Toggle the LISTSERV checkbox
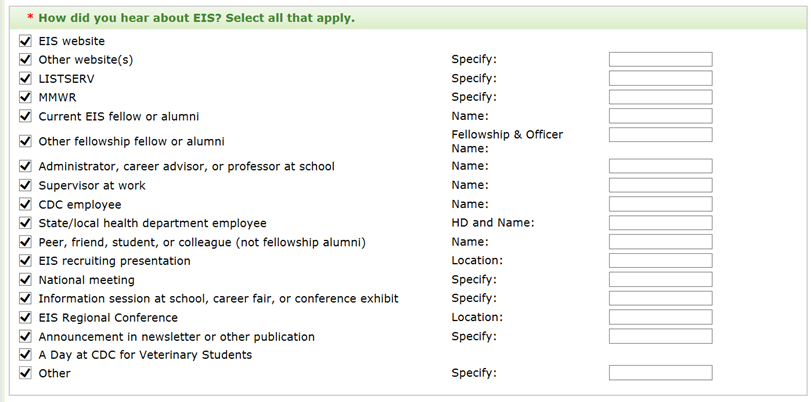Viewport: 811px width, 402px height. [25, 78]
